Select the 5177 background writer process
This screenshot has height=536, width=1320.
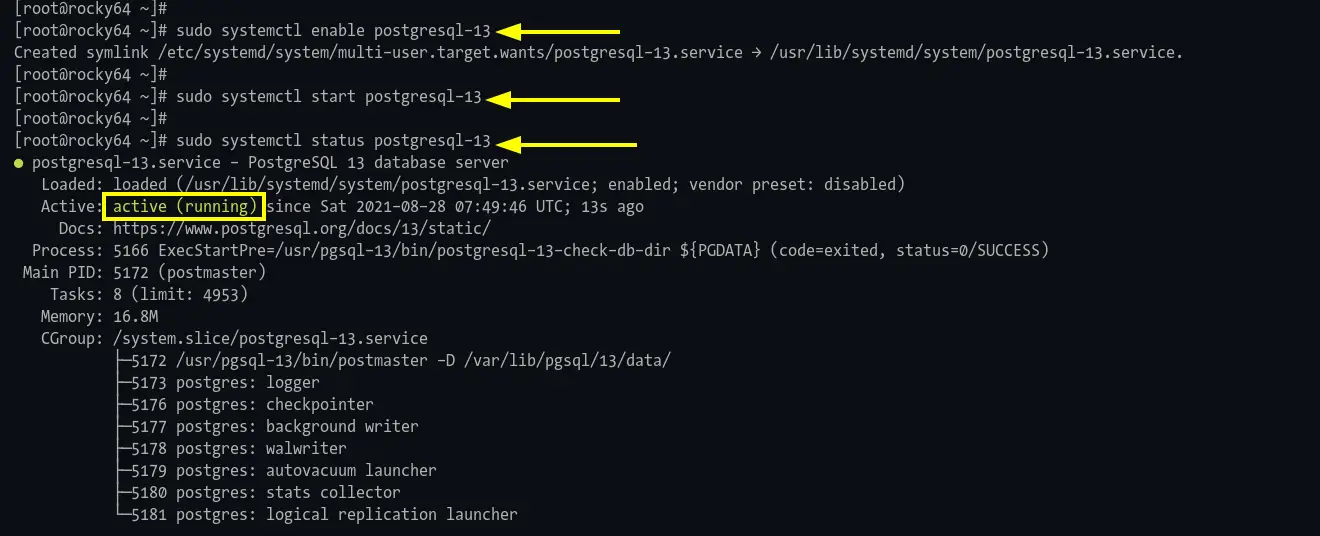click(267, 426)
